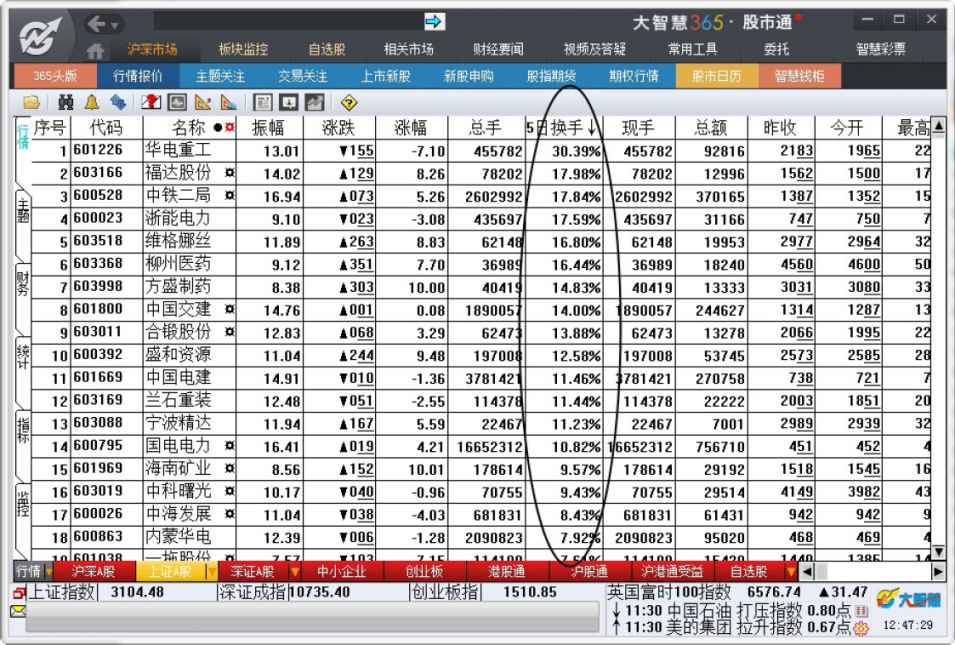Open 常用工具 menu

pos(692,49)
